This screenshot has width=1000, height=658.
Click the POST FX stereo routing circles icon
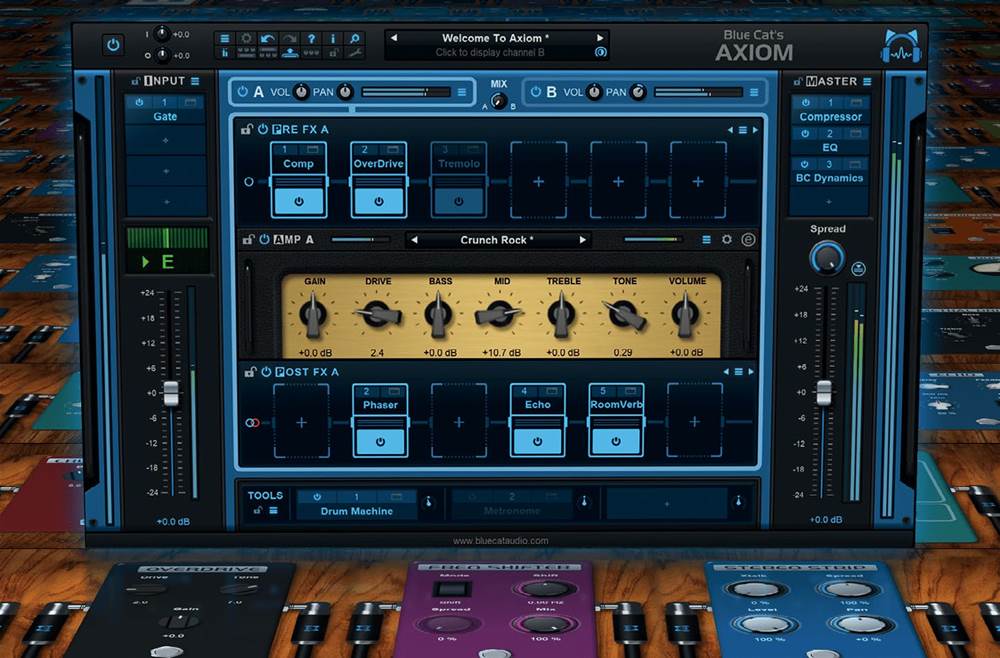tap(252, 422)
